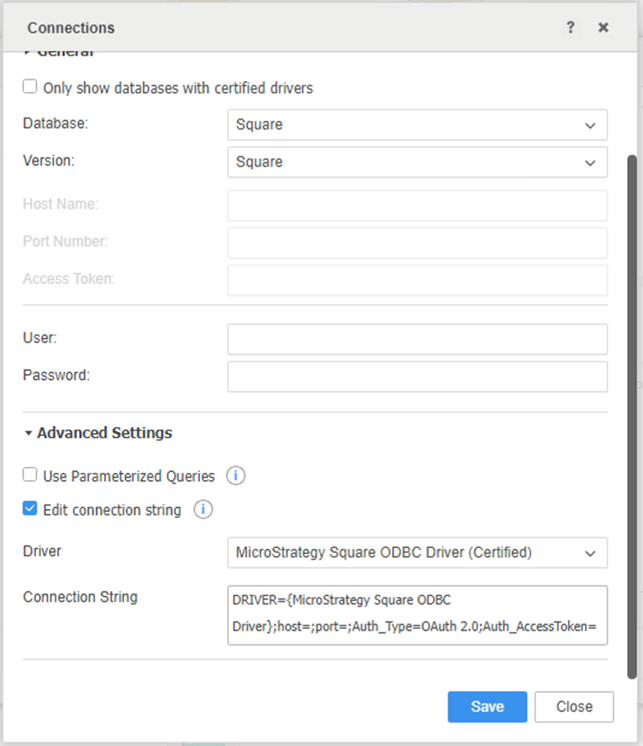Click the Access Token field
The image size is (643, 746).
click(417, 280)
